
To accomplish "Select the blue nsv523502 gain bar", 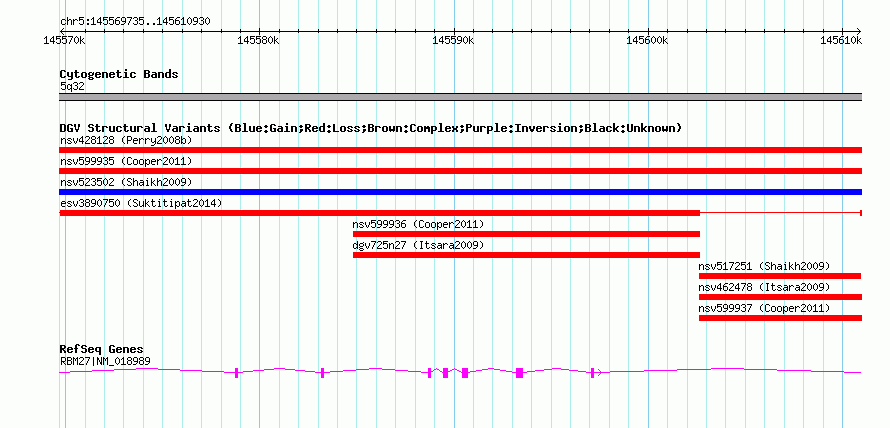I will tap(460, 192).
